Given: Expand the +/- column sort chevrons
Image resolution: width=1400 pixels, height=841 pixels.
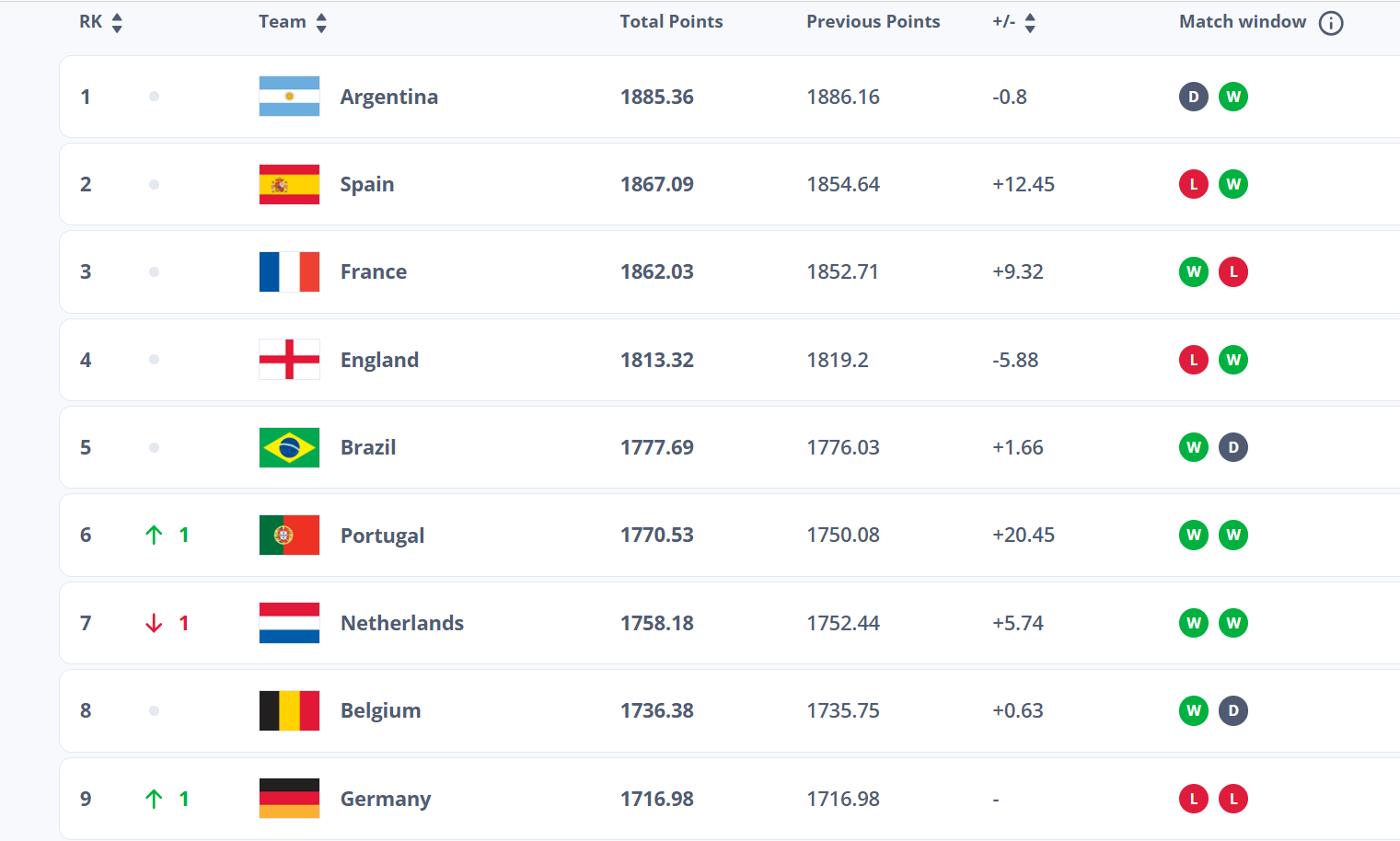Looking at the screenshot, I should coord(1030,21).
